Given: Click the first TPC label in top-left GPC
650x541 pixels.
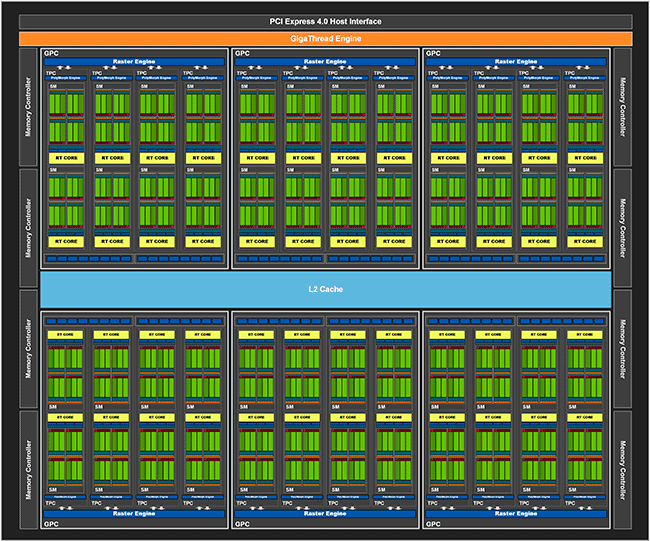Looking at the screenshot, I should coord(50,73).
